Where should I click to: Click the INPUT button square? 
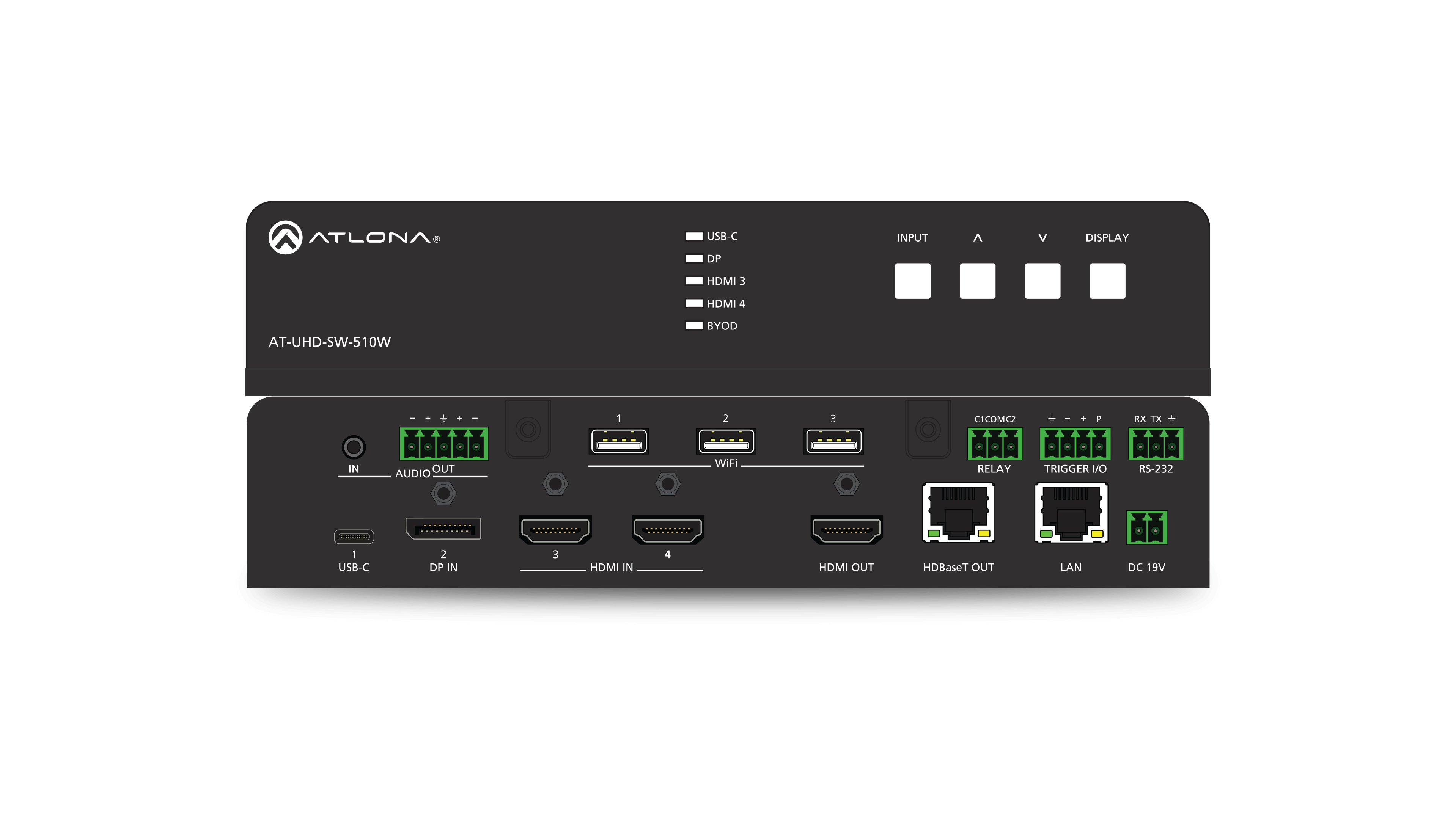912,281
